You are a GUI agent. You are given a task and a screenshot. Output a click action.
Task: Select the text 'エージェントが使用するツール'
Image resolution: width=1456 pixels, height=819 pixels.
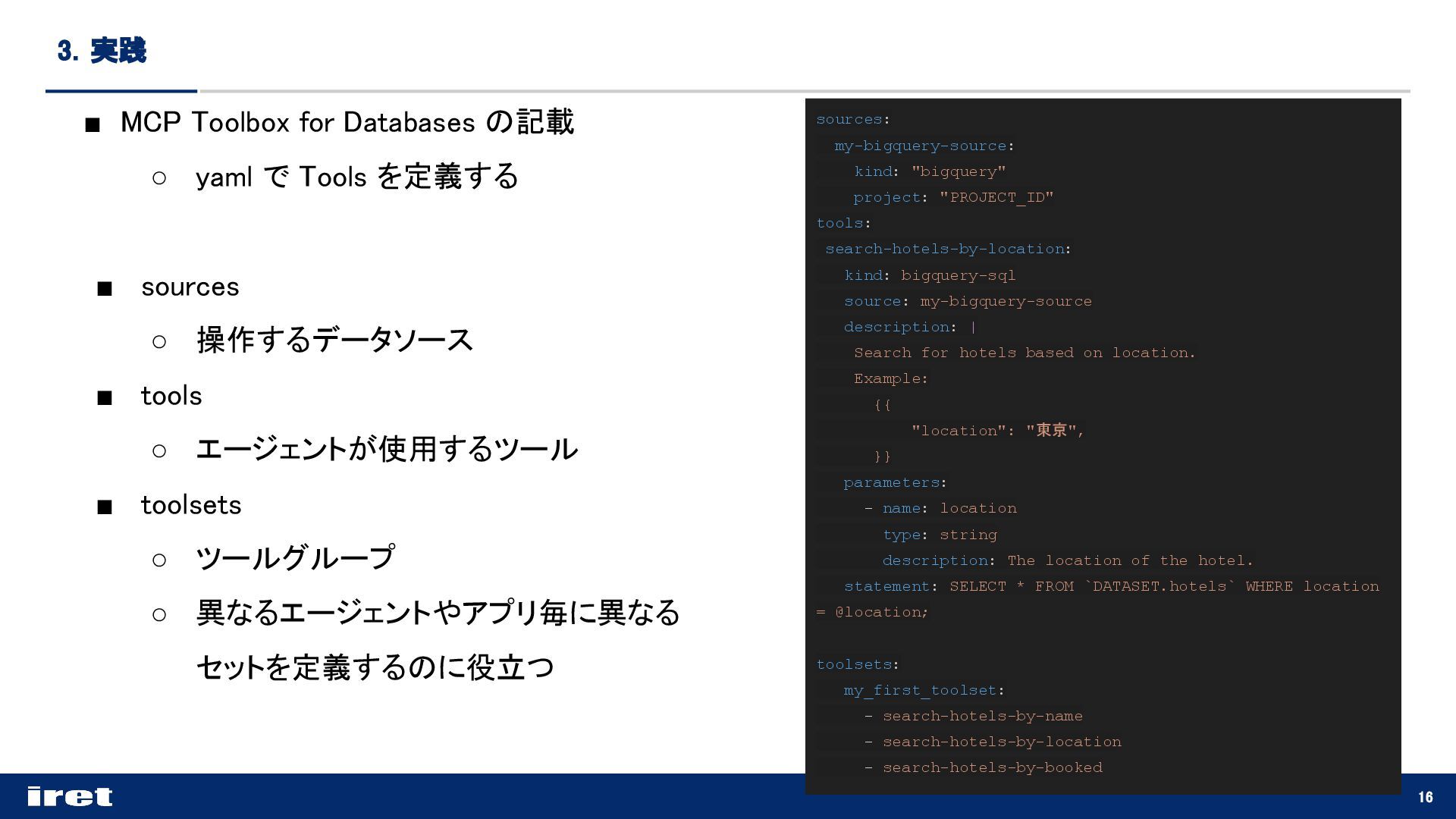click(x=387, y=449)
